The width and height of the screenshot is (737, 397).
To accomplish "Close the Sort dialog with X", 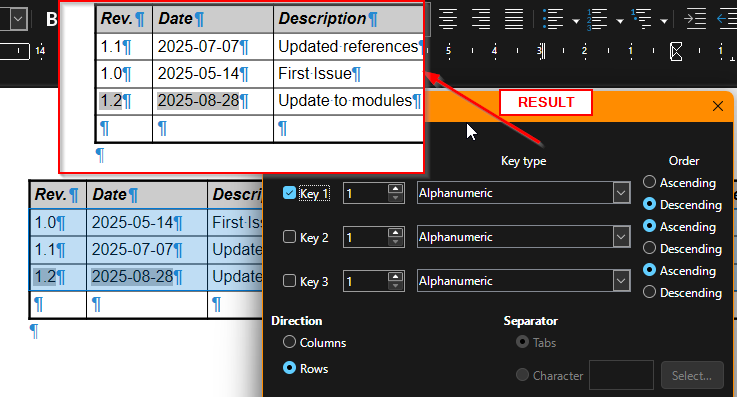I will click(x=718, y=106).
